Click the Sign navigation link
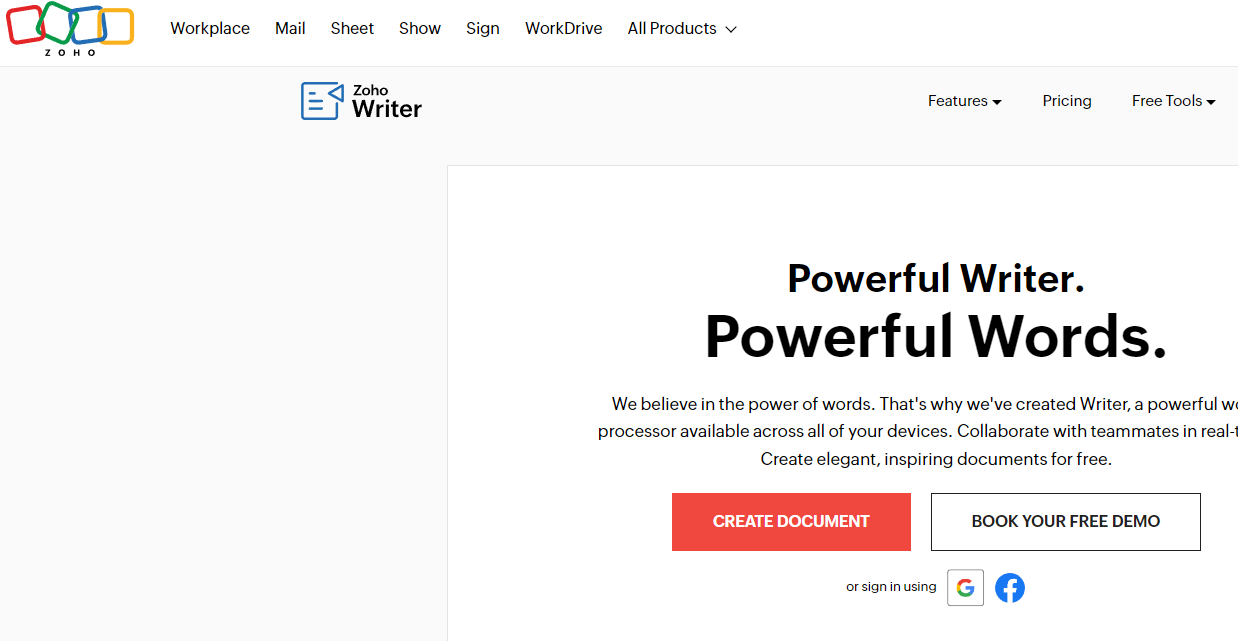This screenshot has width=1238, height=641. [x=483, y=28]
